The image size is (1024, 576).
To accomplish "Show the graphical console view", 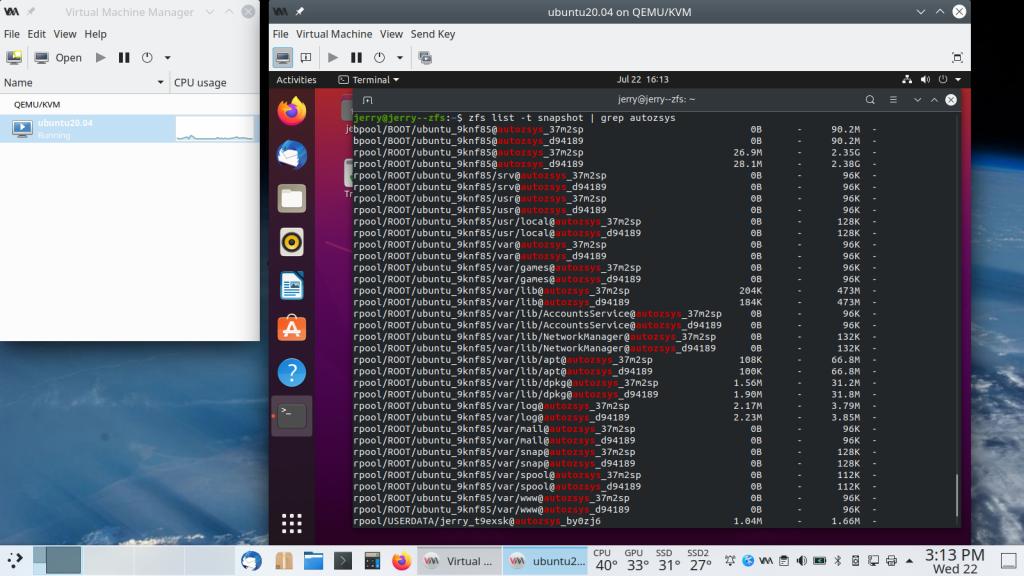I will click(283, 58).
